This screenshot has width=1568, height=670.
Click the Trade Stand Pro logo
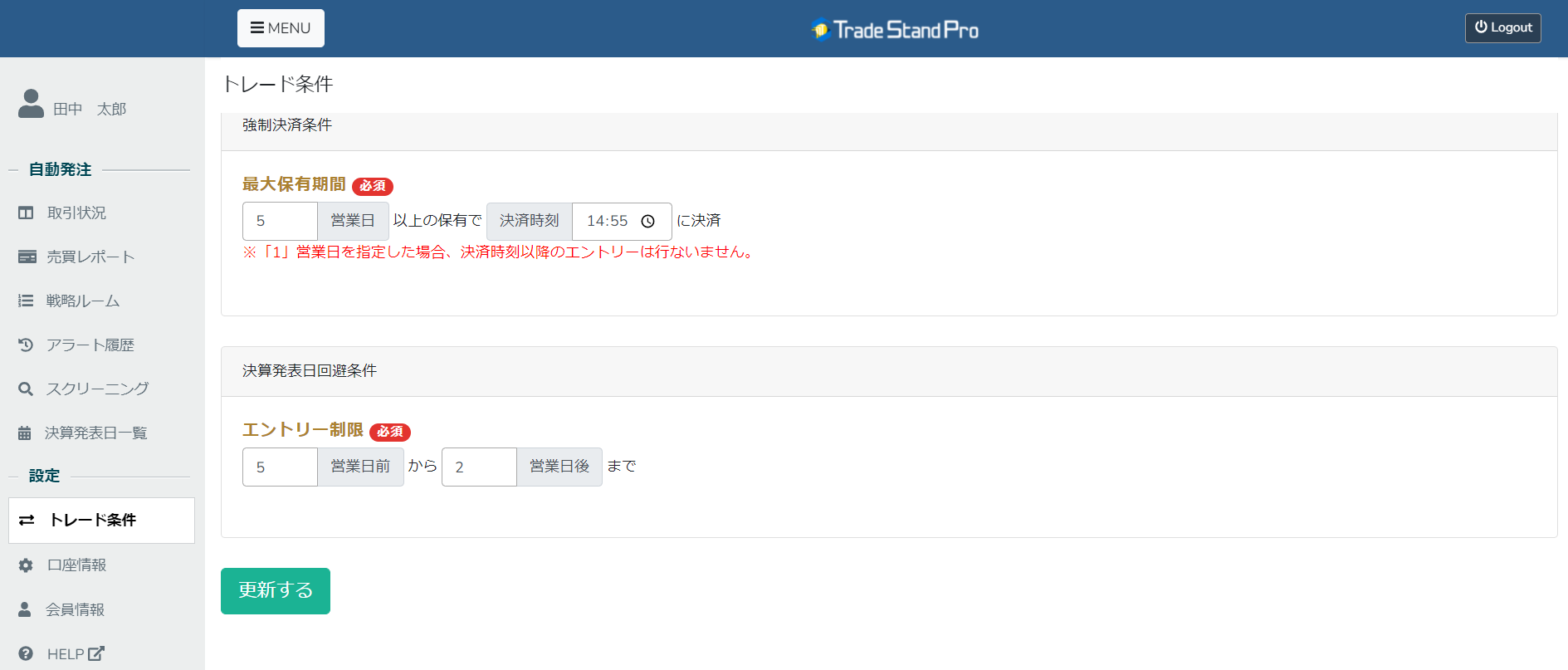pyautogui.click(x=895, y=30)
